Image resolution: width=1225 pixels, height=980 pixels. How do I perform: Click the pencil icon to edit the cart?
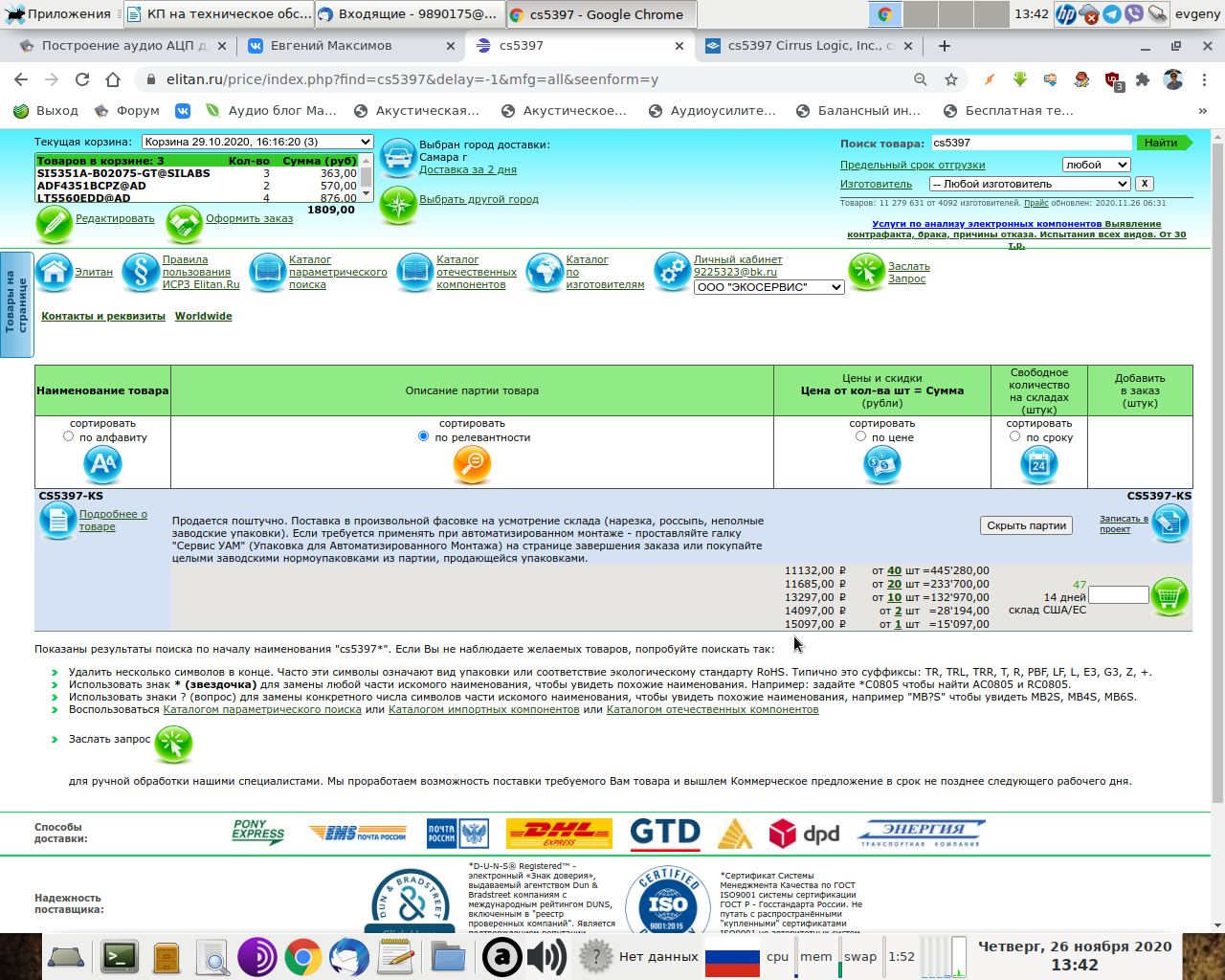tap(55, 224)
